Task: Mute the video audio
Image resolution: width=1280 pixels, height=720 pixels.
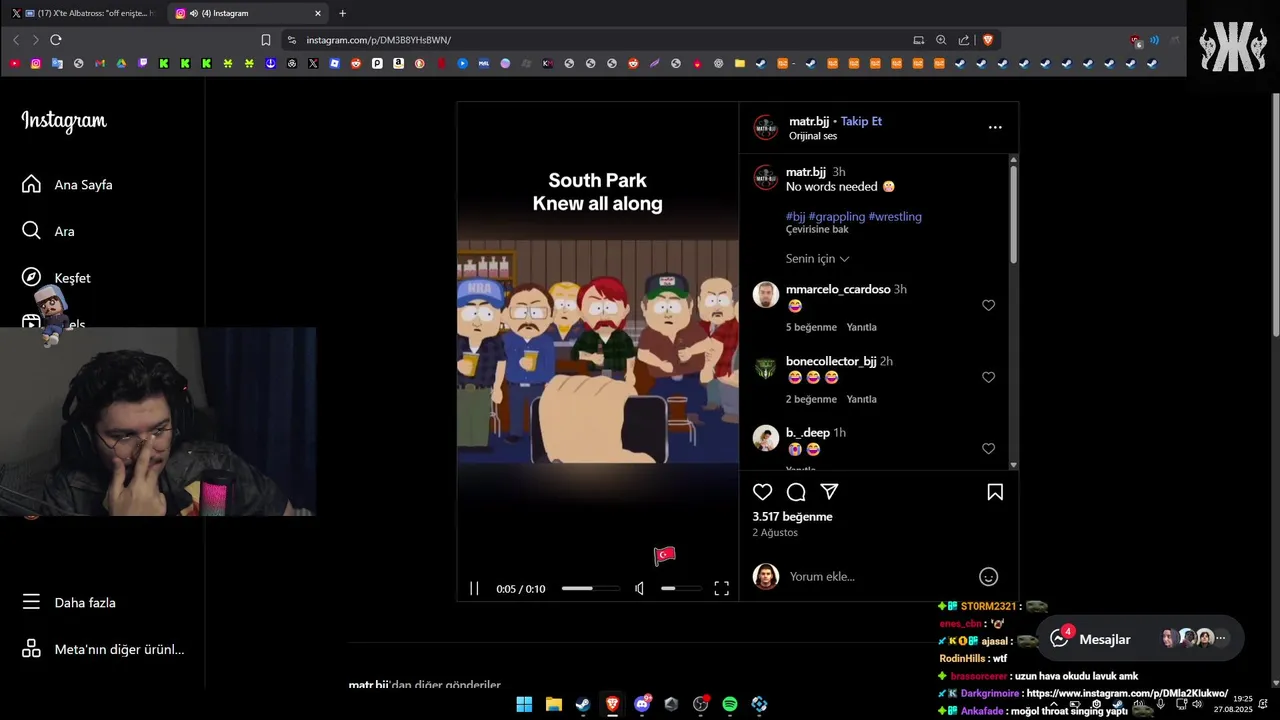Action: pos(639,589)
